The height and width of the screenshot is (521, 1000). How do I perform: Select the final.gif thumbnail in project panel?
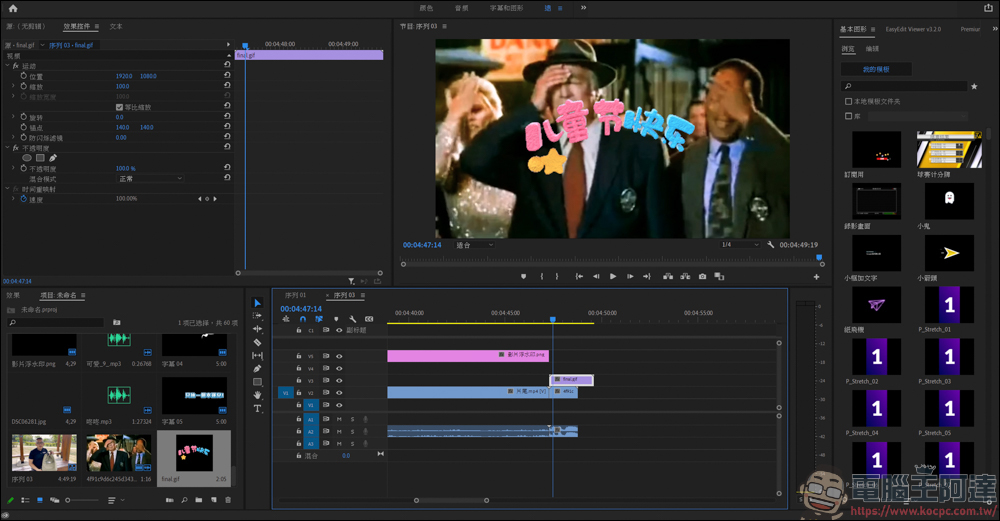tap(195, 453)
